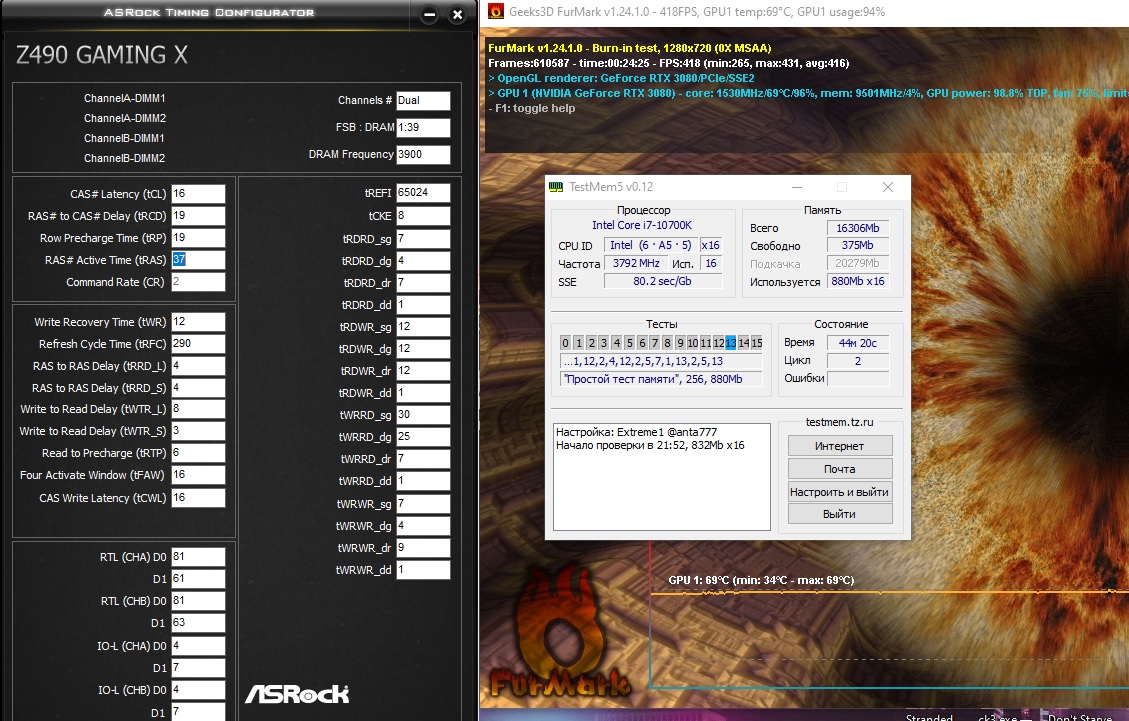Click the CAS# Latency (tCL) field
Screen dimensions: 1129x721
[x=198, y=194]
